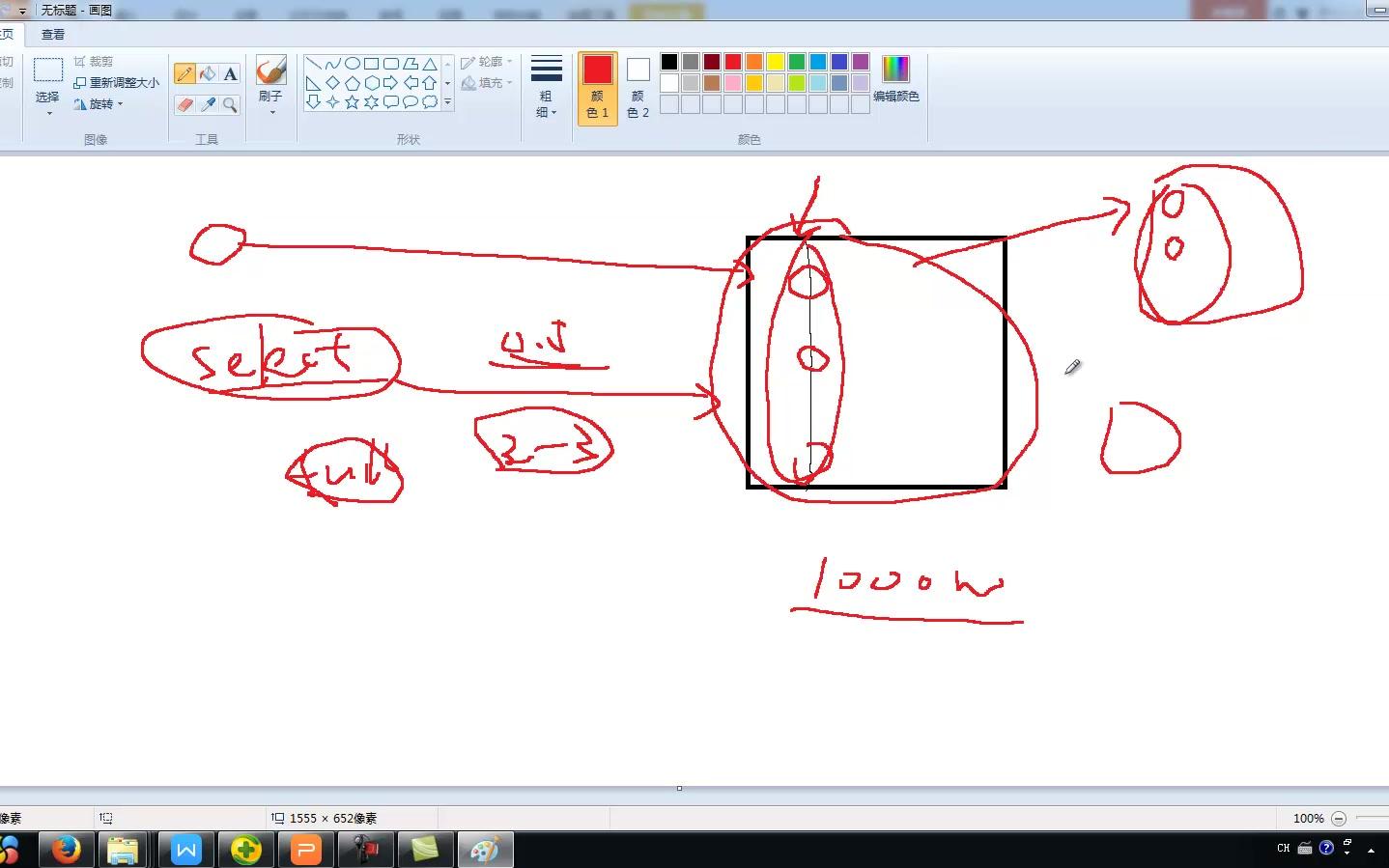
Task: Choose the Pentagon shape
Action: 352,83
